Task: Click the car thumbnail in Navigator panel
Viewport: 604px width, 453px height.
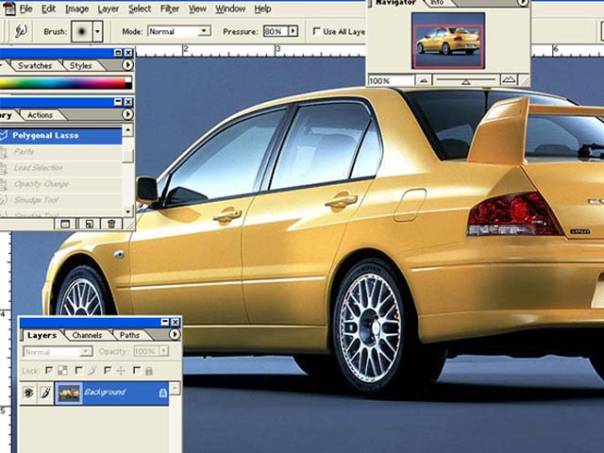Action: click(x=447, y=40)
